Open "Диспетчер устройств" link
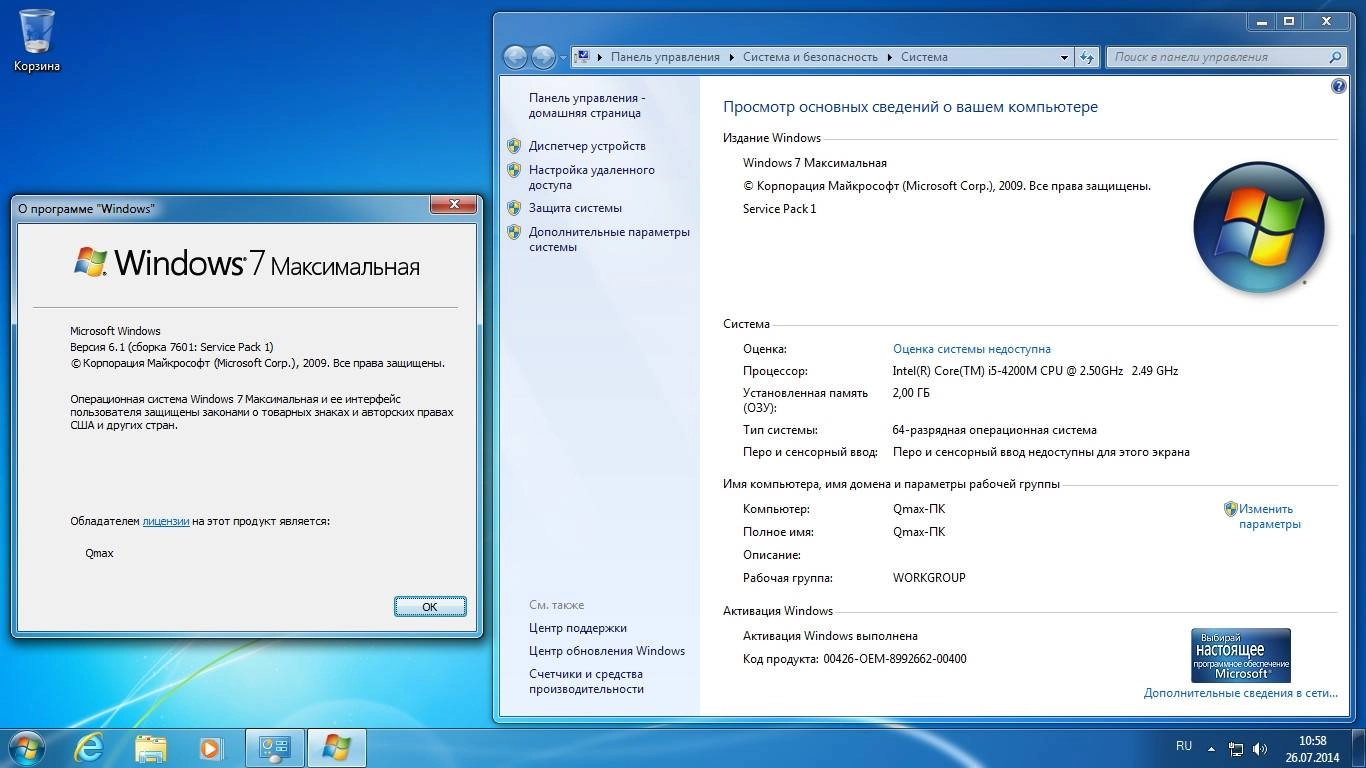This screenshot has height=768, width=1366. coord(587,146)
